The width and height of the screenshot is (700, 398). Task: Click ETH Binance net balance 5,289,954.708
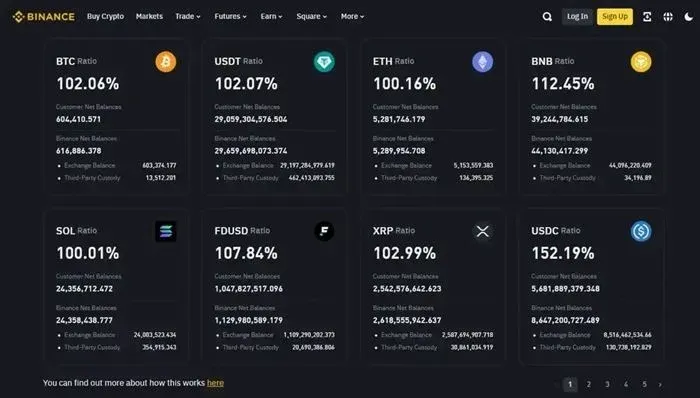point(399,151)
